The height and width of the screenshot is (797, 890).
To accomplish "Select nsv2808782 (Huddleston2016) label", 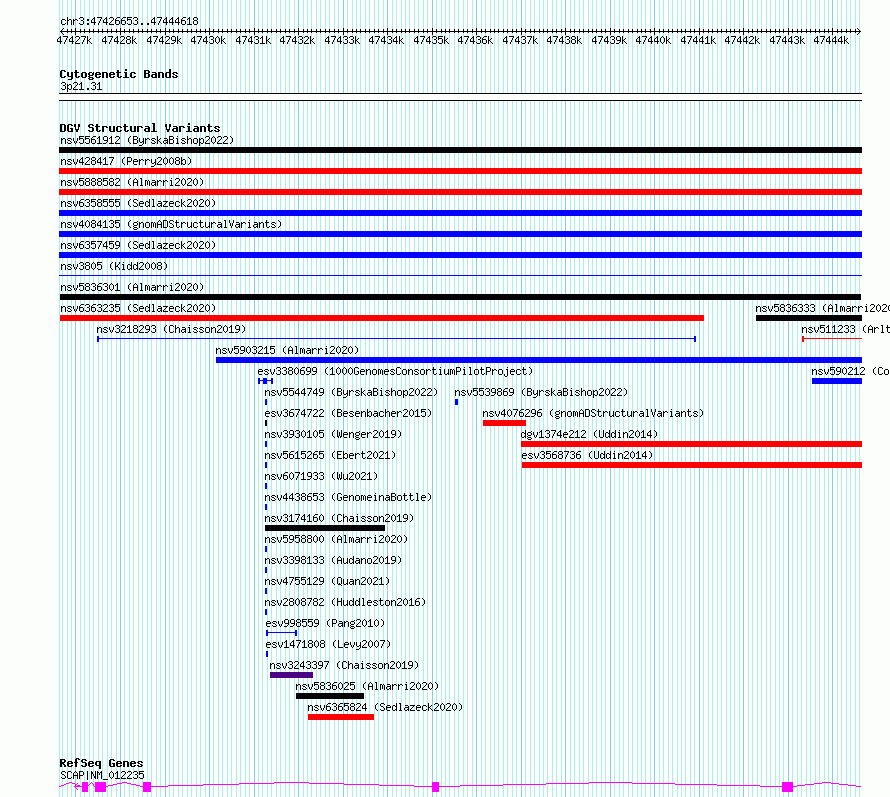I will (345, 602).
